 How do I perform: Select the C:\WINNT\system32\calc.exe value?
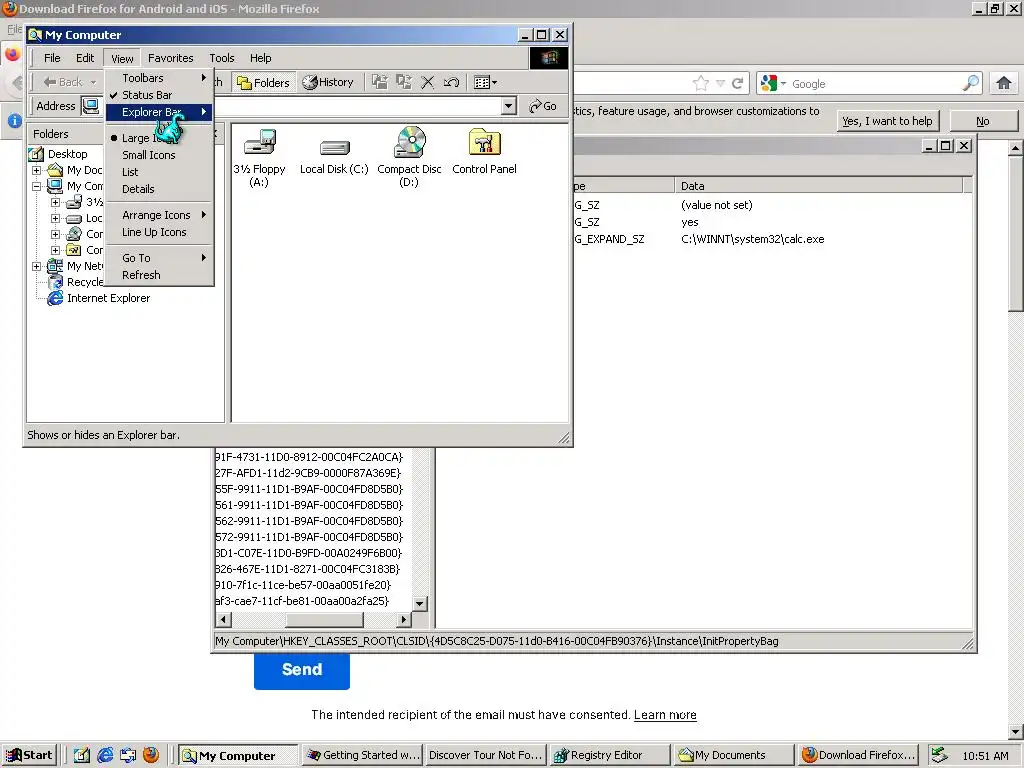(752, 239)
